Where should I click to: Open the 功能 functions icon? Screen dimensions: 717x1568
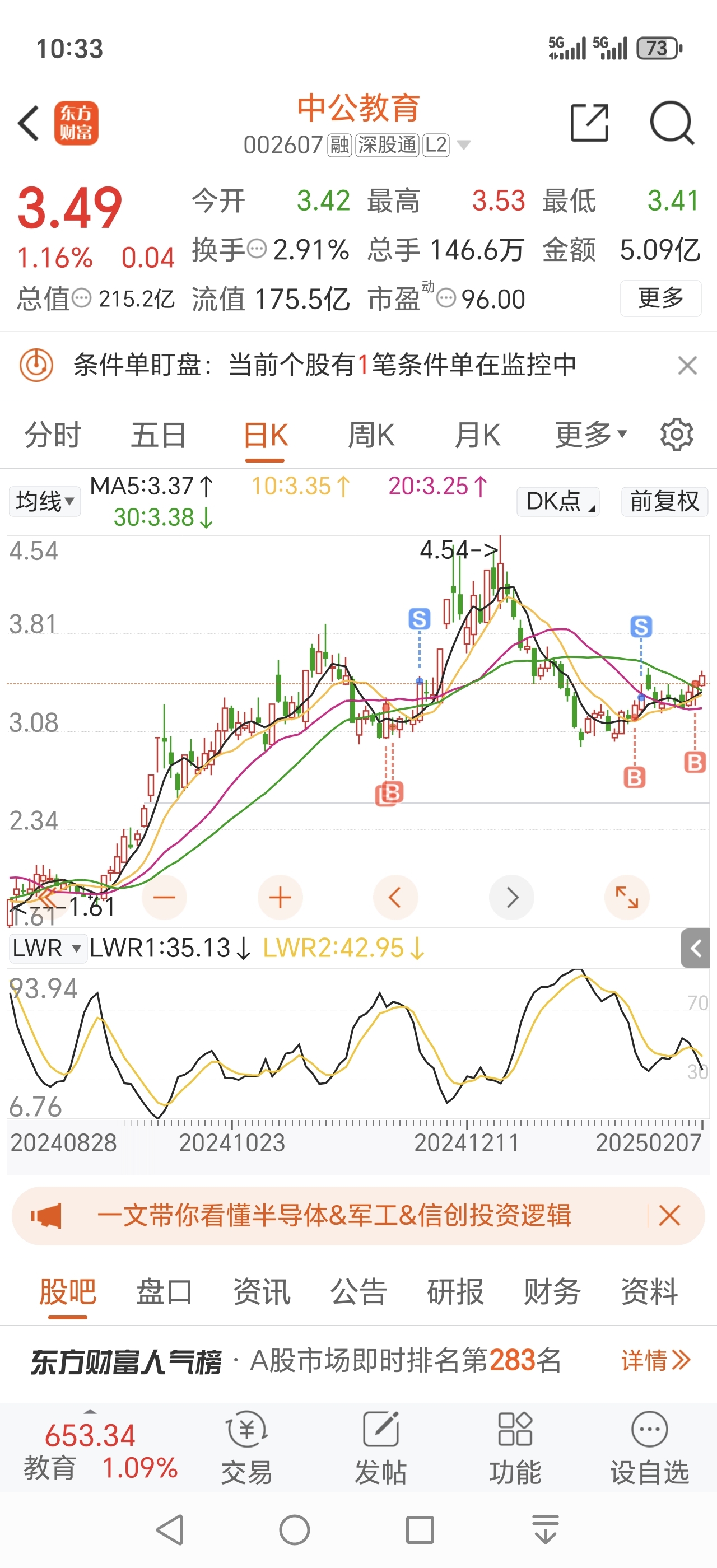tap(515, 1448)
